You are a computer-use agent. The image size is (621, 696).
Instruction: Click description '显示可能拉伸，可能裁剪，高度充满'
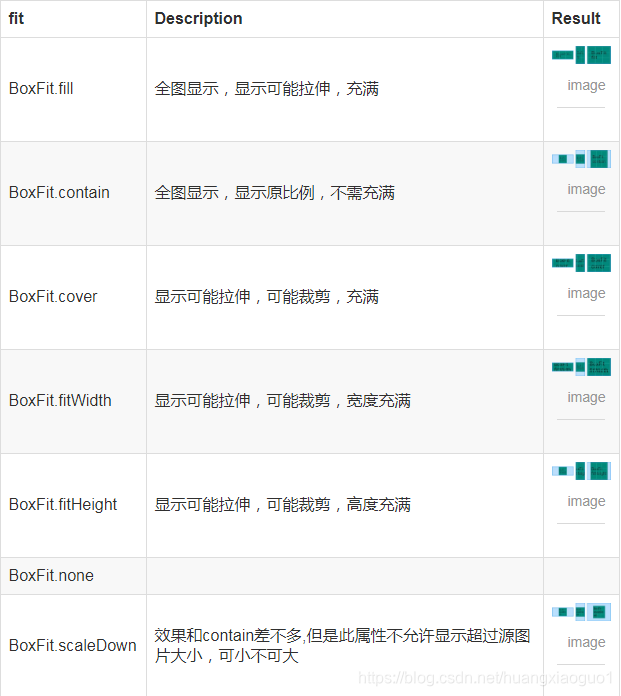click(282, 505)
